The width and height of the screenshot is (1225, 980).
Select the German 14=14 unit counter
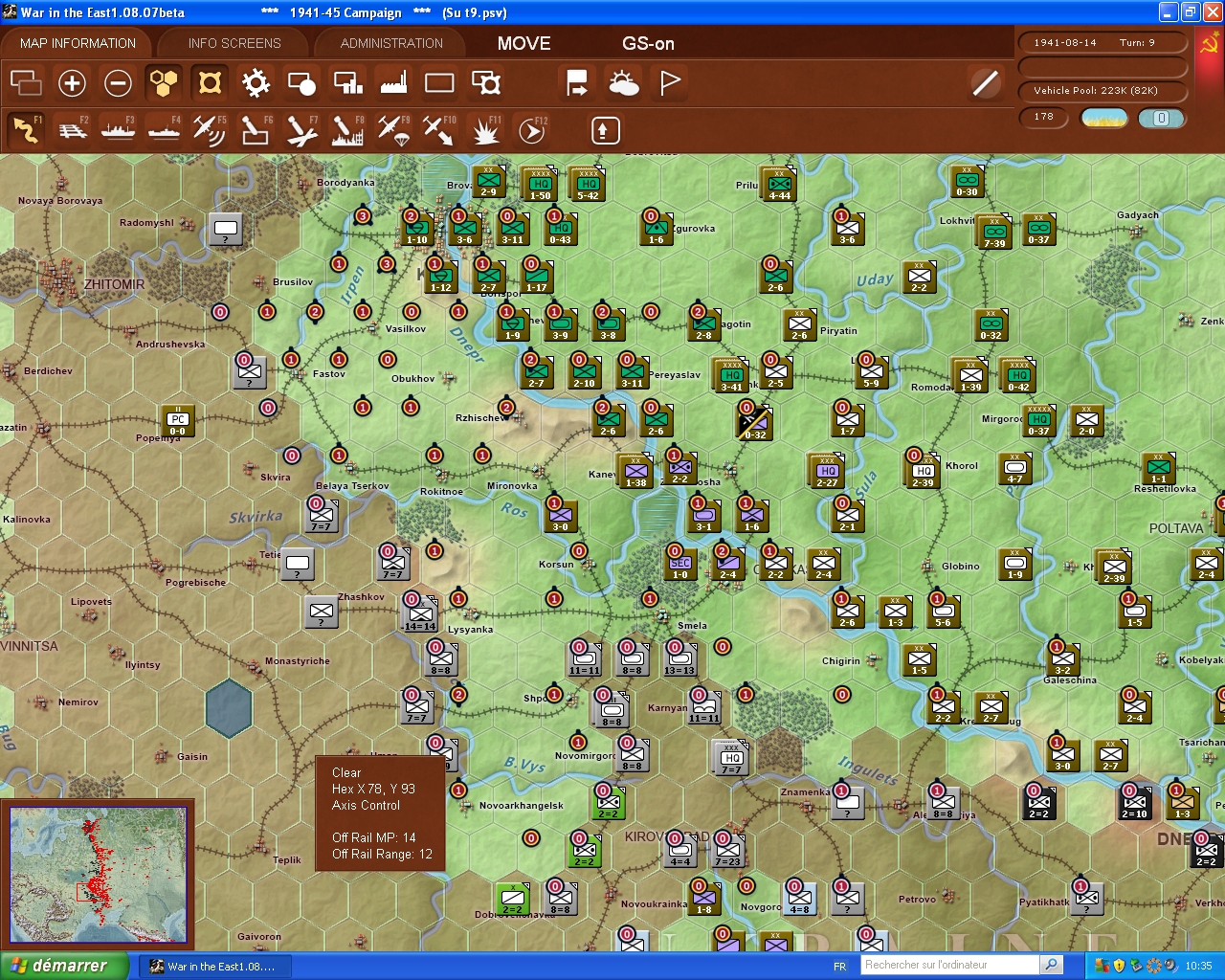point(419,613)
